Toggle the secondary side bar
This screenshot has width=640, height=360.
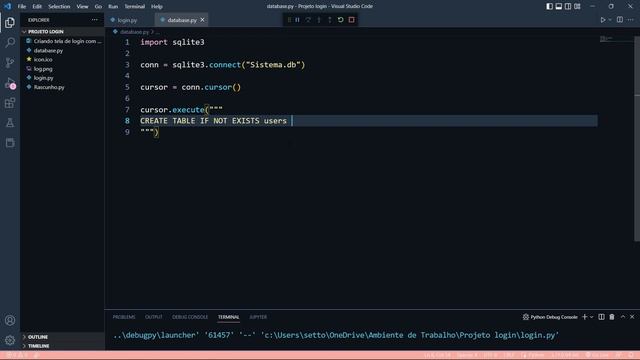pos(568,6)
